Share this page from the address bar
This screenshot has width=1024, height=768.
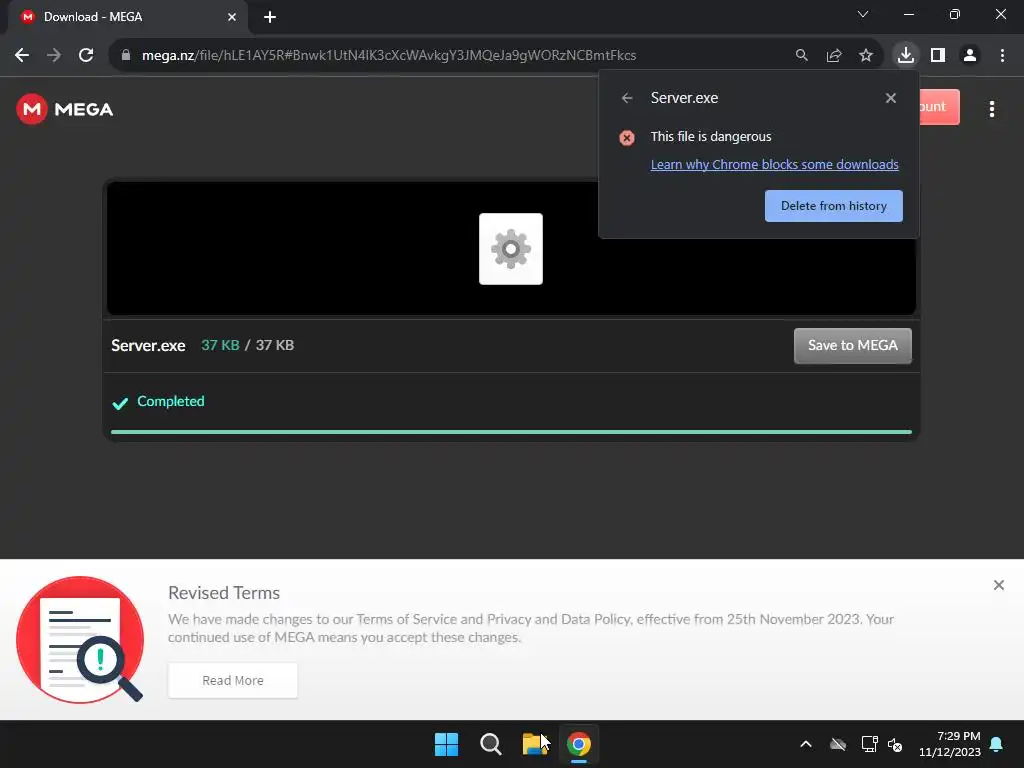pyautogui.click(x=834, y=56)
